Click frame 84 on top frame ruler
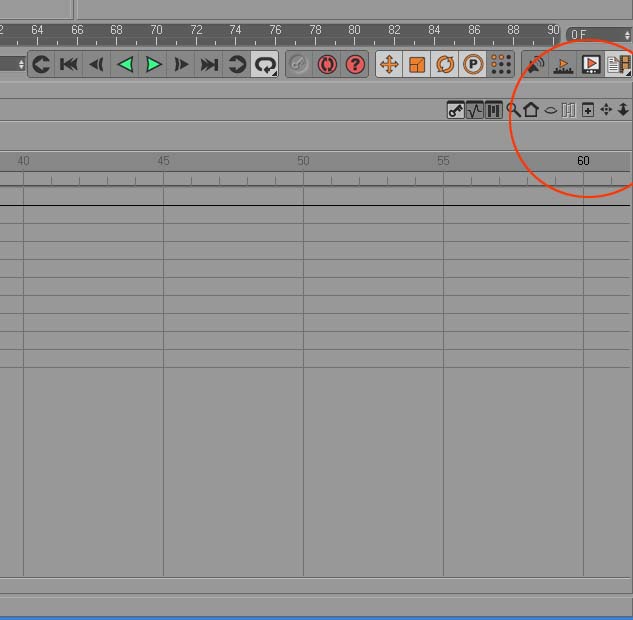Image resolution: width=633 pixels, height=620 pixels. [x=434, y=30]
